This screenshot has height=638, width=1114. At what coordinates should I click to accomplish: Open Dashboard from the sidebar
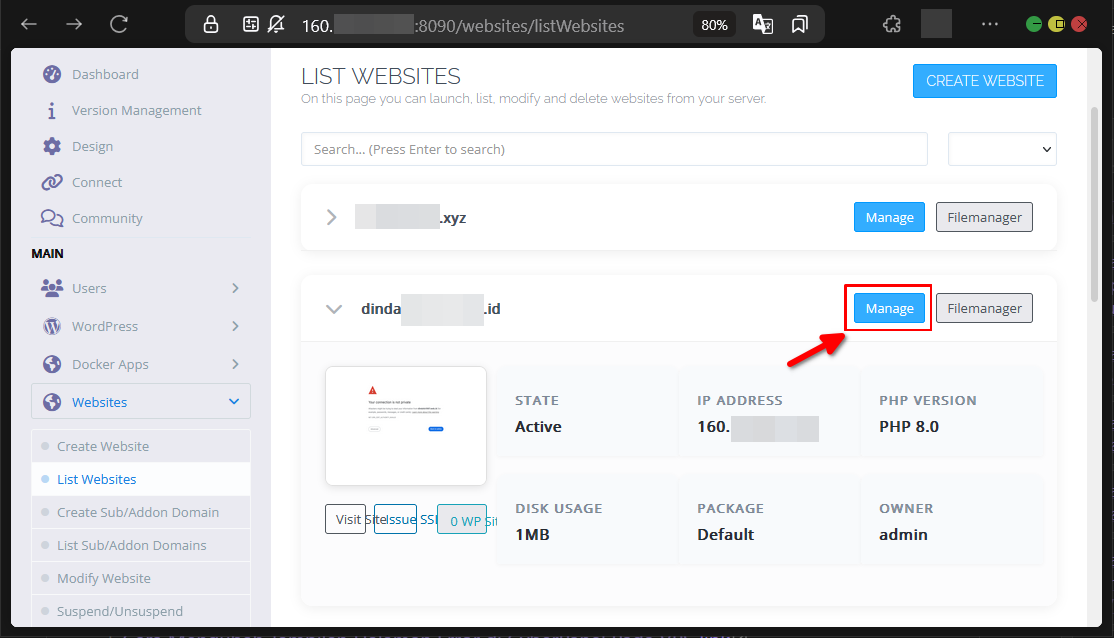105,74
